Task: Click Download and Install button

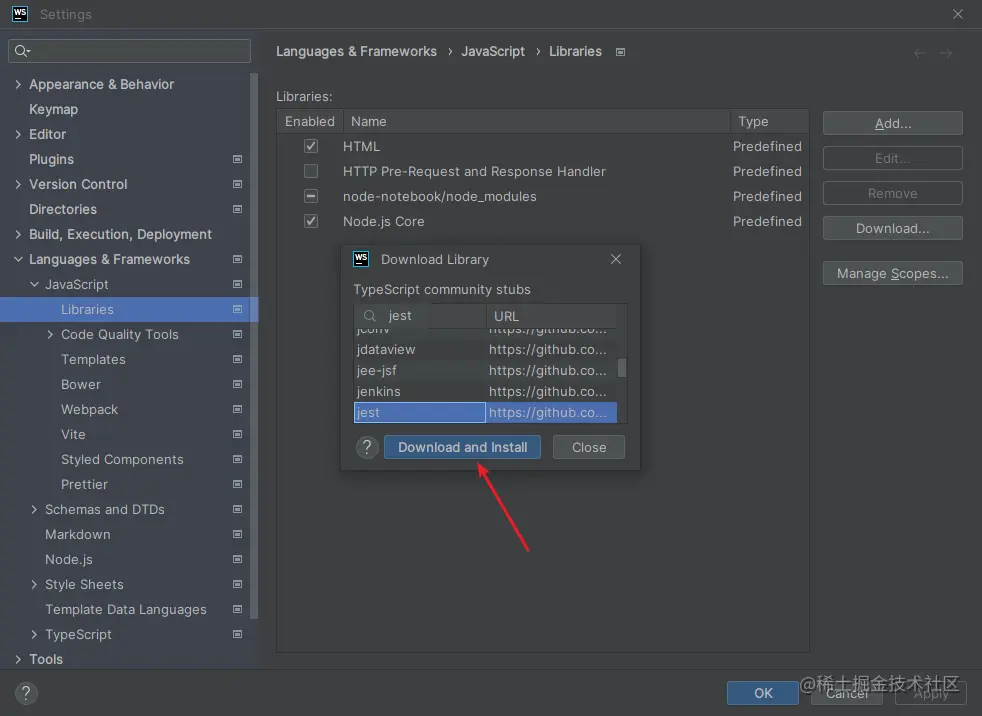Action: click(x=462, y=447)
